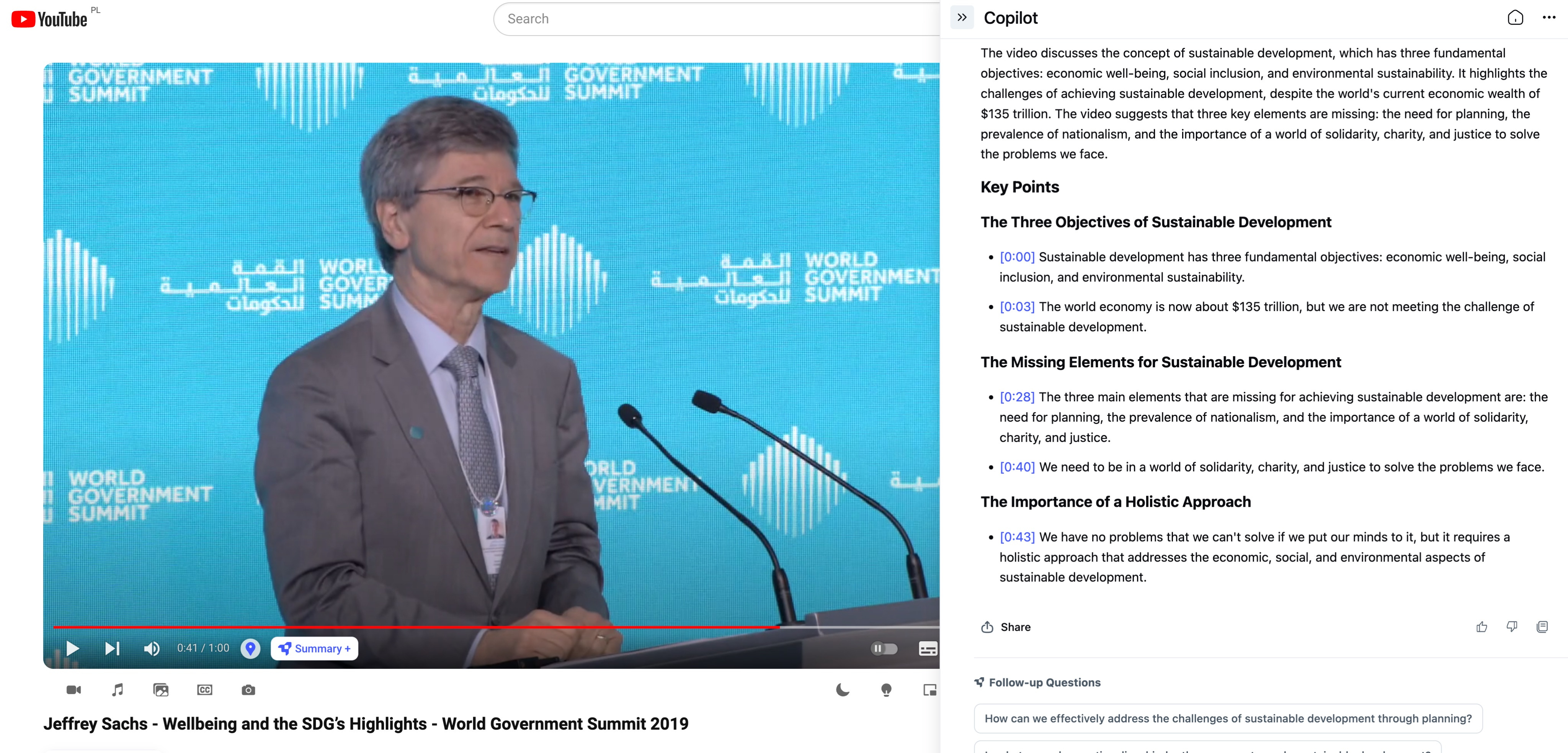Click the Copilot panel title
The height and width of the screenshot is (753, 1568).
[x=1011, y=18]
